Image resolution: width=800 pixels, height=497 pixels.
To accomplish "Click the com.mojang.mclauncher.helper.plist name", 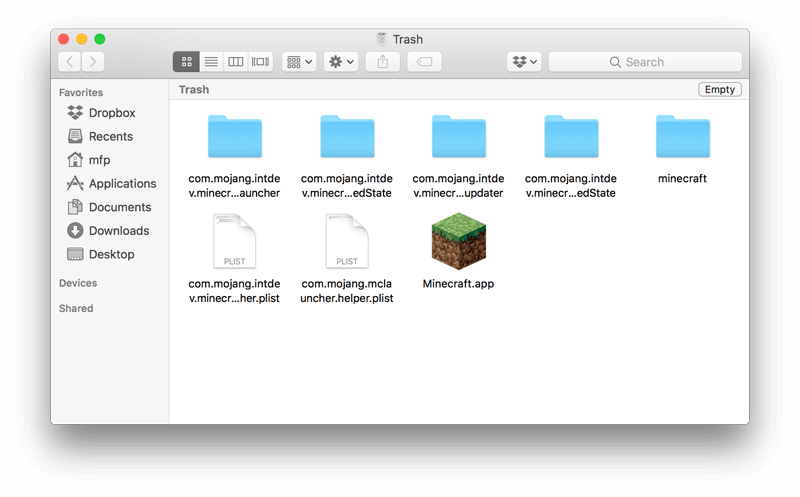I will tap(346, 291).
